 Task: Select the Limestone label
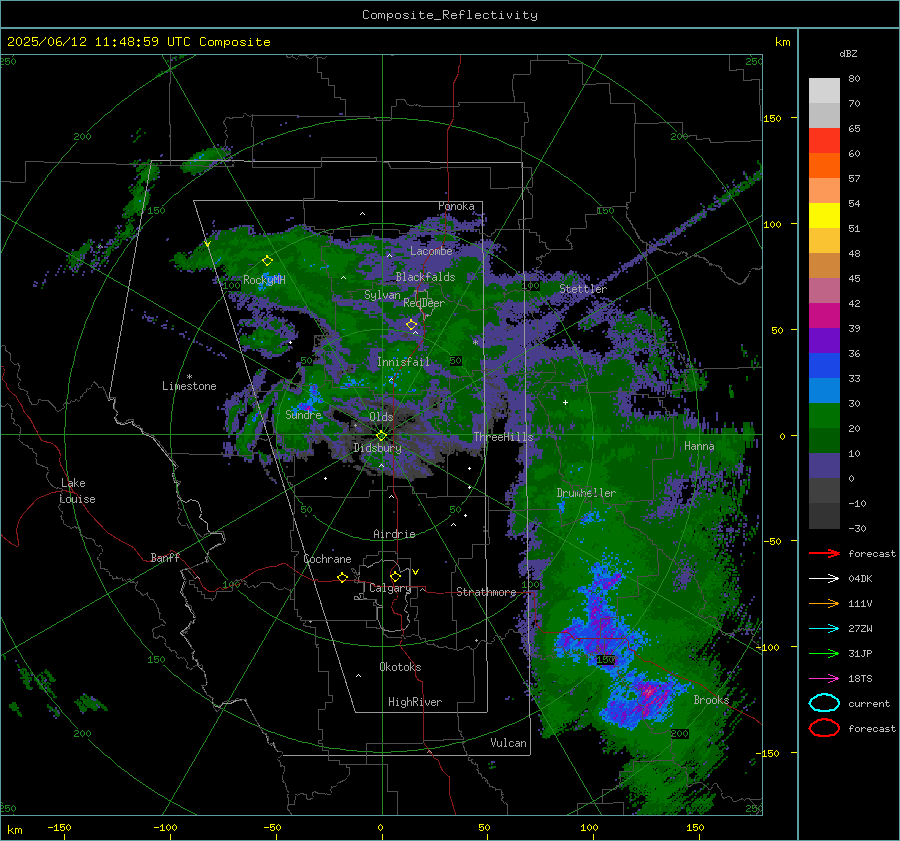pyautogui.click(x=189, y=386)
